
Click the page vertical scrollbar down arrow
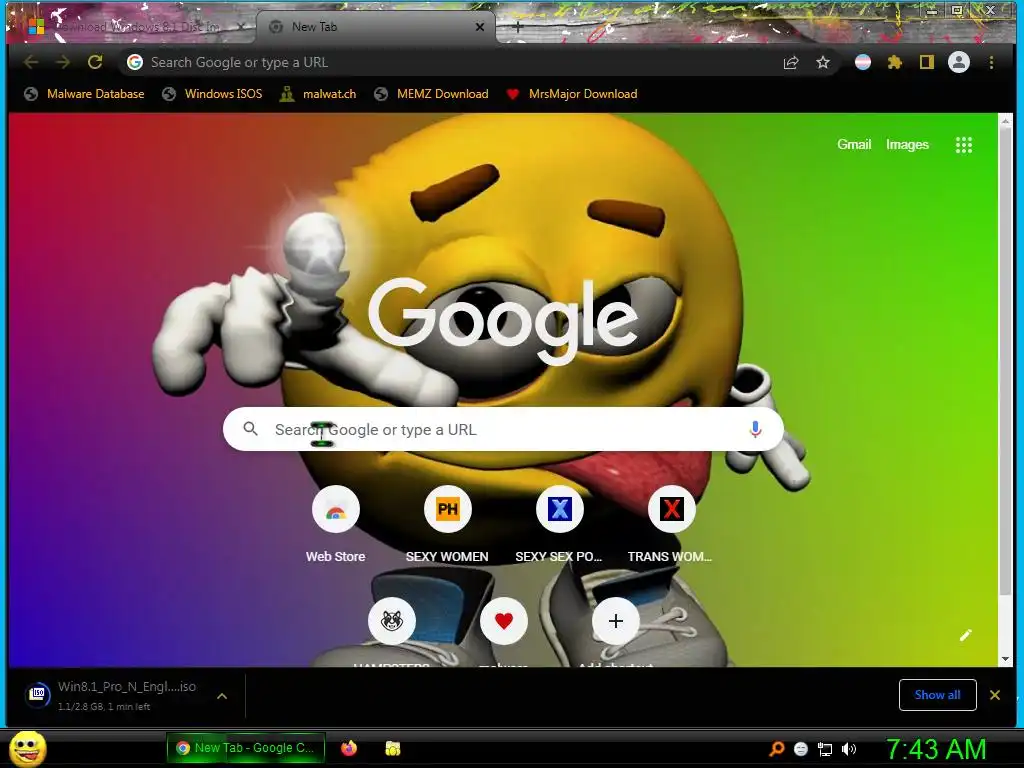1006,659
